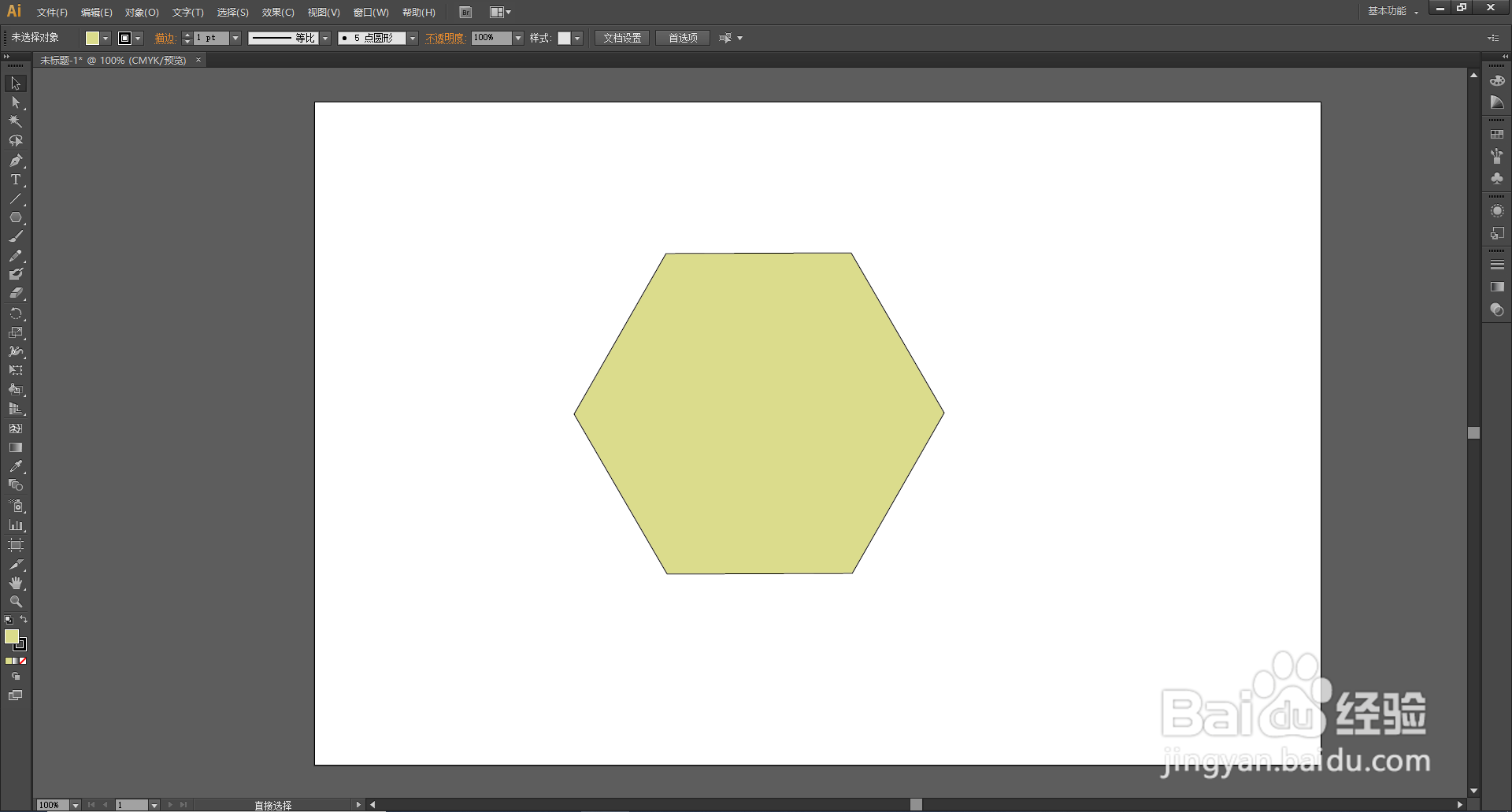Select the Column Graph tool
The width and height of the screenshot is (1512, 812).
(x=16, y=525)
